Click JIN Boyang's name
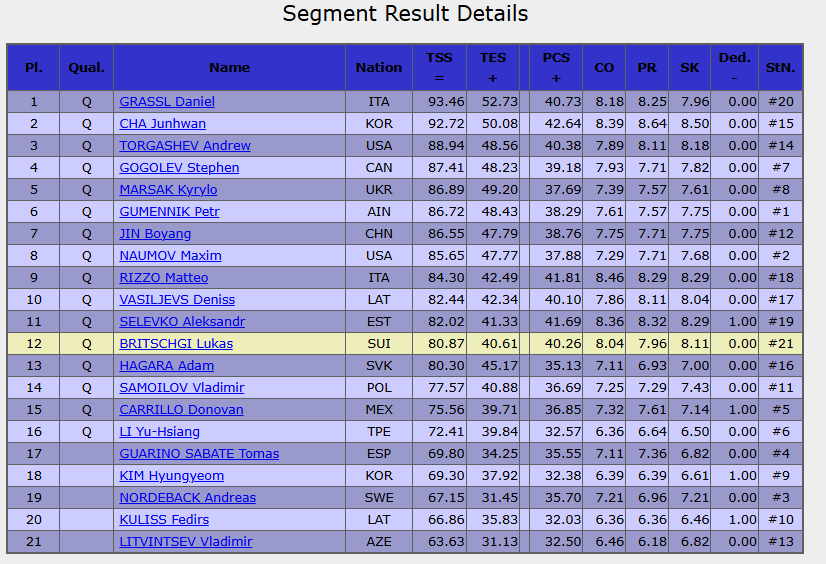826x564 pixels. tap(155, 234)
